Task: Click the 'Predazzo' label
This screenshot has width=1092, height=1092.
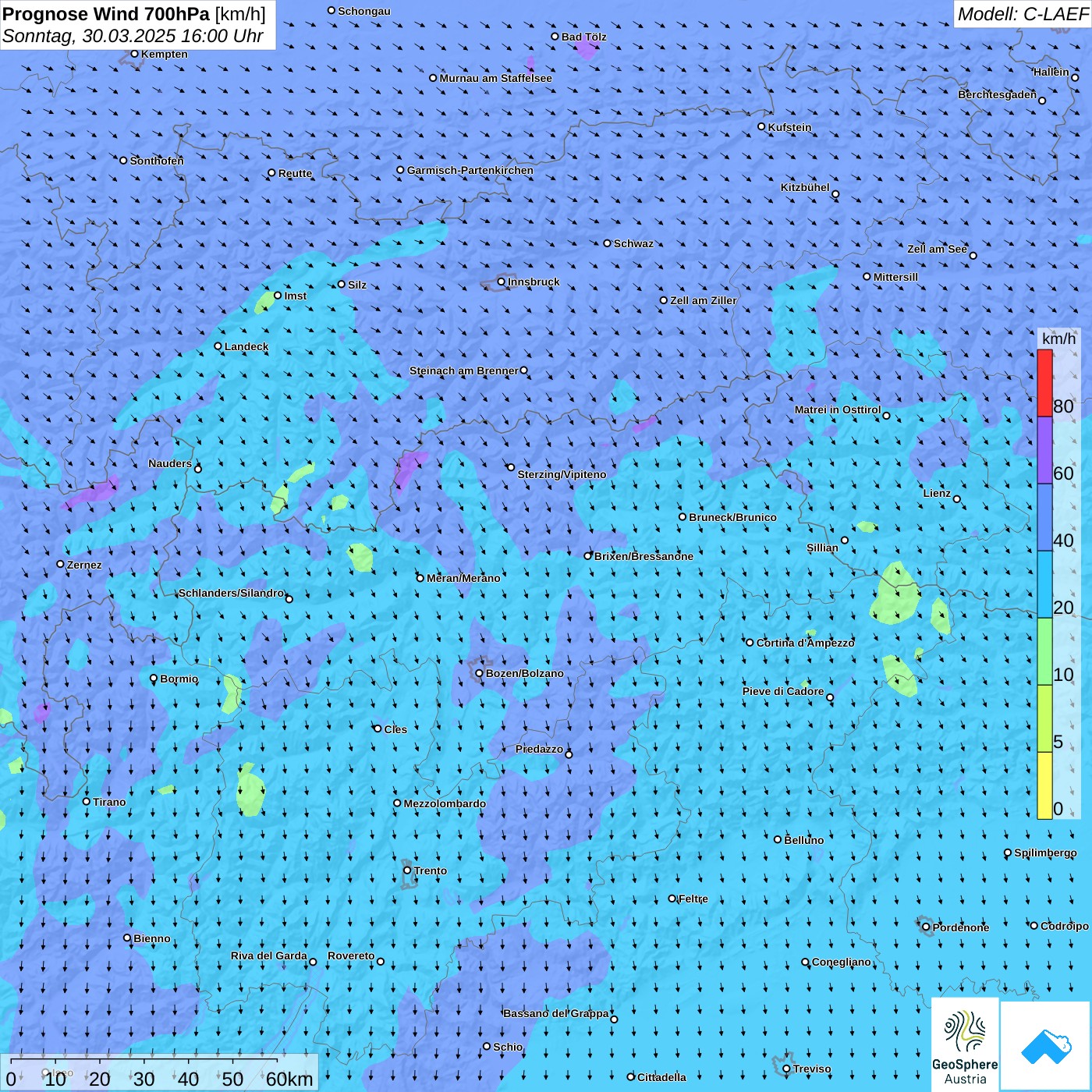Action: pyautogui.click(x=539, y=749)
